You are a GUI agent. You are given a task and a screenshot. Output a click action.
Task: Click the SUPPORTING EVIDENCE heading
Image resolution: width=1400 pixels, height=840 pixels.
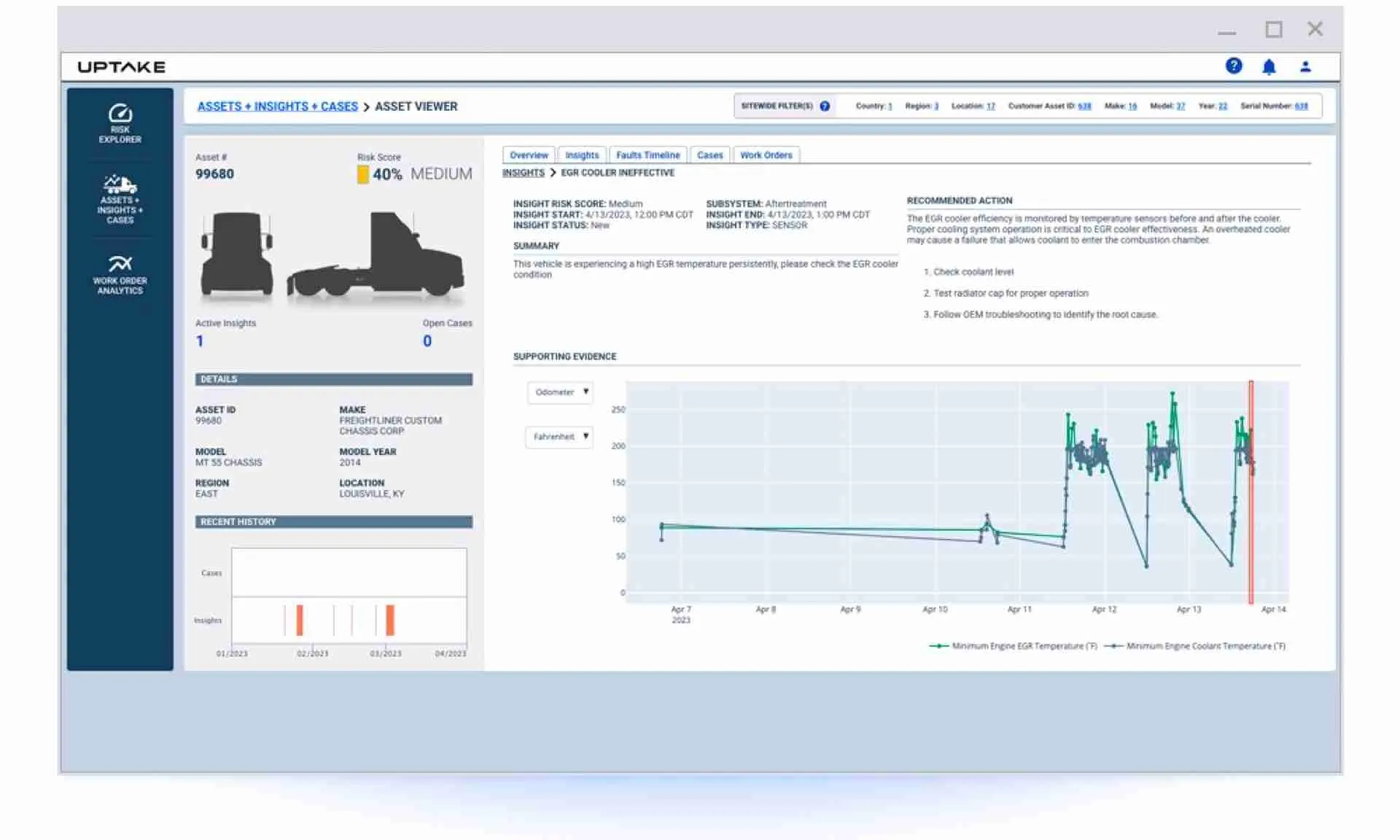pos(564,357)
